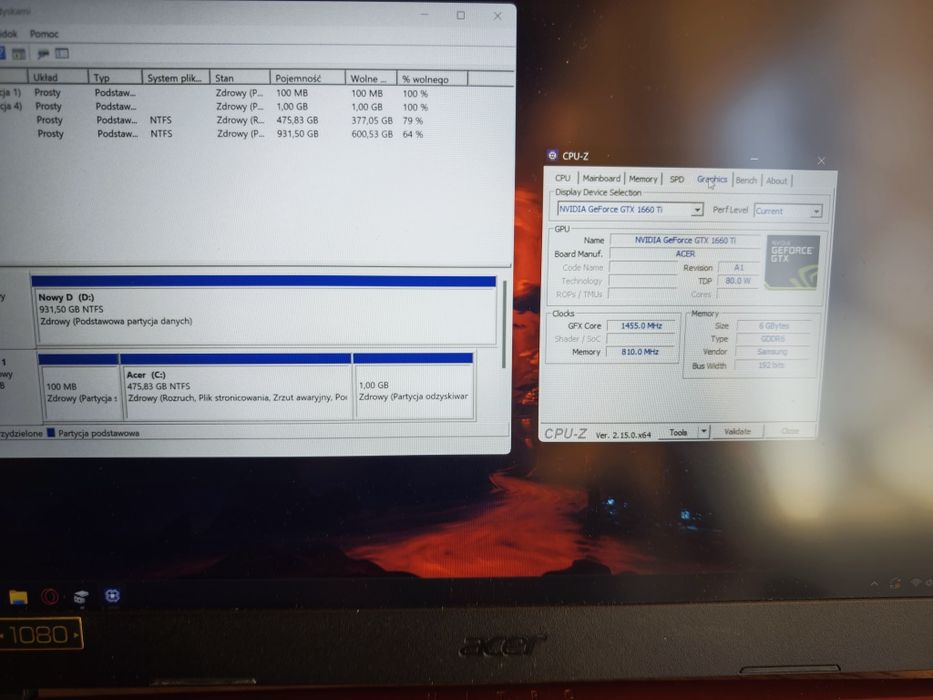Open the Pomoc menu in Disk Management
Image resolution: width=933 pixels, height=700 pixels.
point(44,34)
